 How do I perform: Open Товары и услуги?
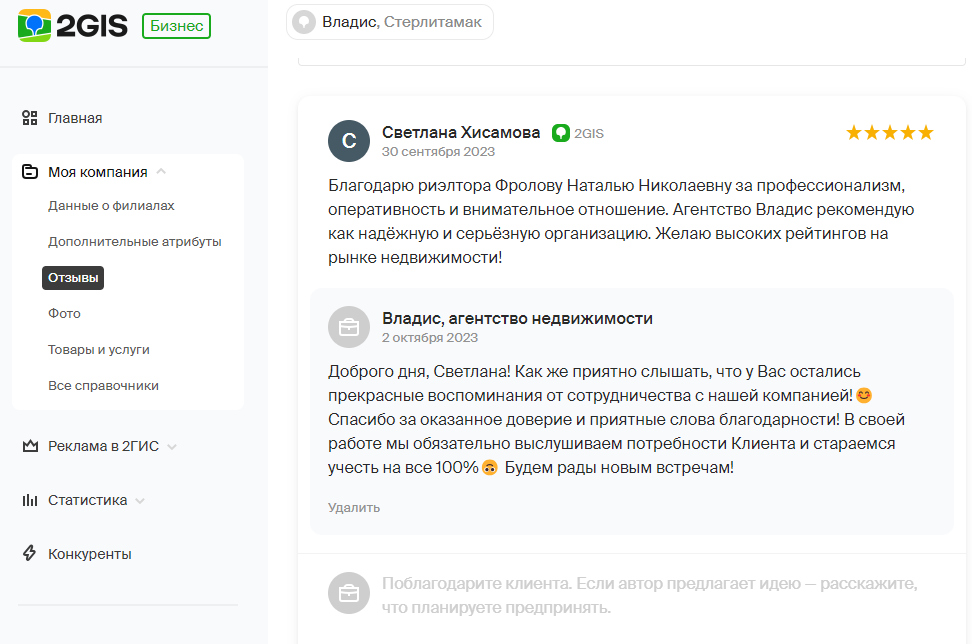click(99, 350)
